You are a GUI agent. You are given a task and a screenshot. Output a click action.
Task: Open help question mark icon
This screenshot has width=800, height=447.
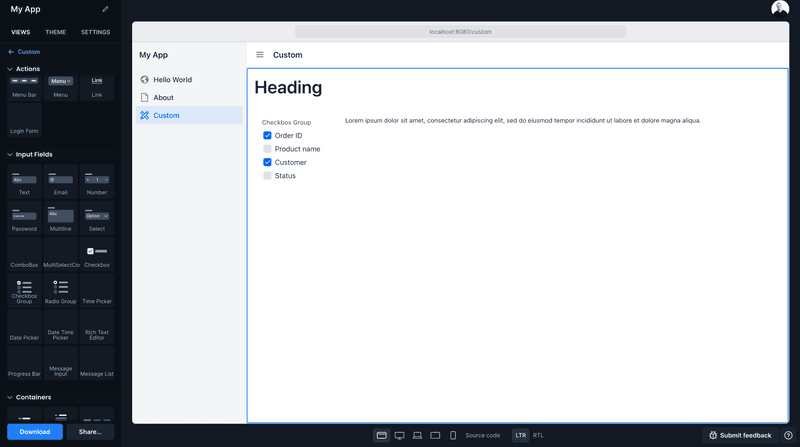788,435
